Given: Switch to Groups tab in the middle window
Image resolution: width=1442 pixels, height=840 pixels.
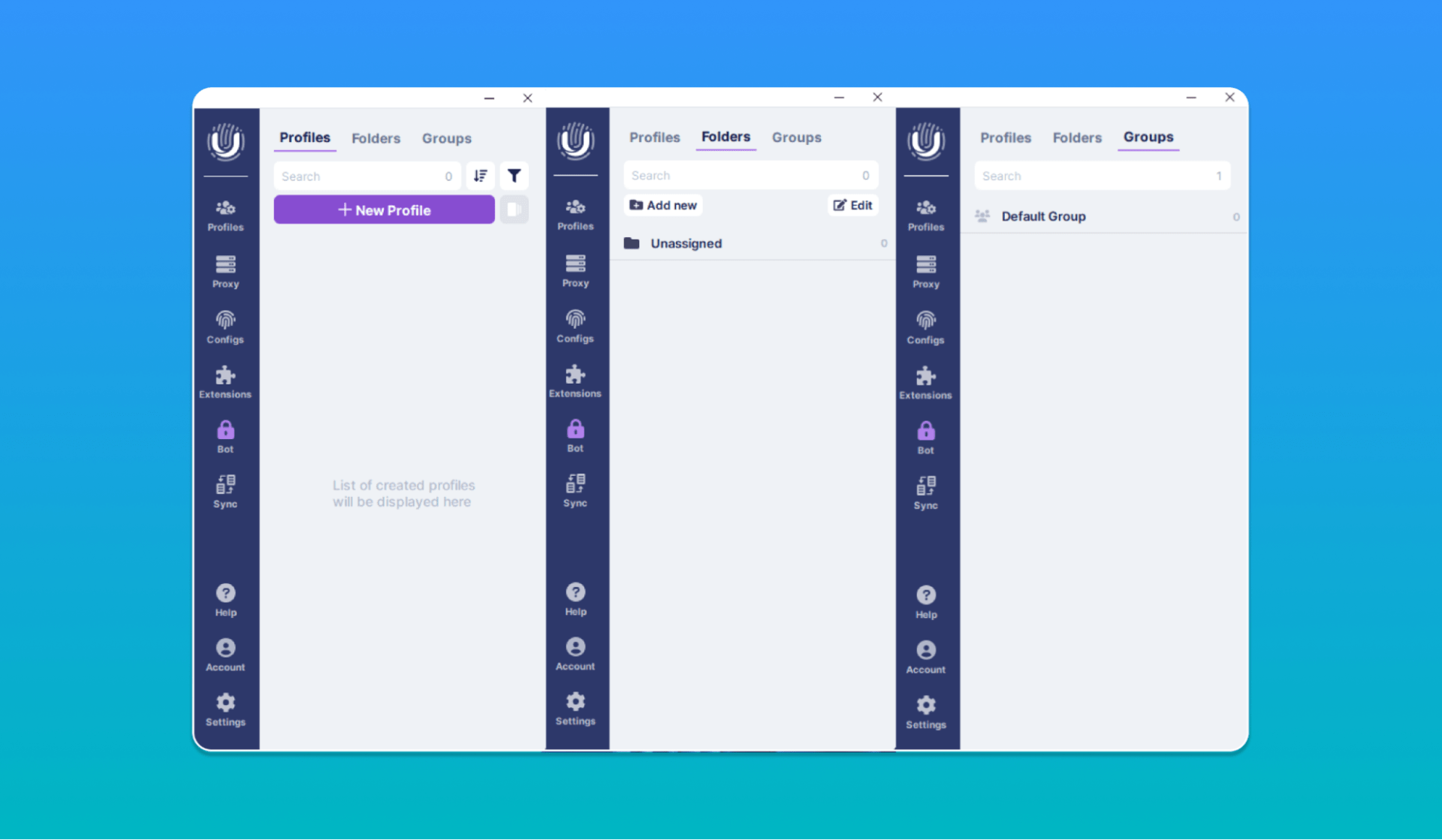Looking at the screenshot, I should click(796, 138).
